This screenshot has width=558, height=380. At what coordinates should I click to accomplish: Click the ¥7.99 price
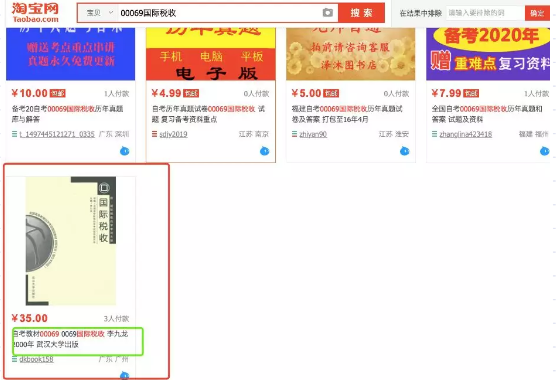pyautogui.click(x=446, y=93)
